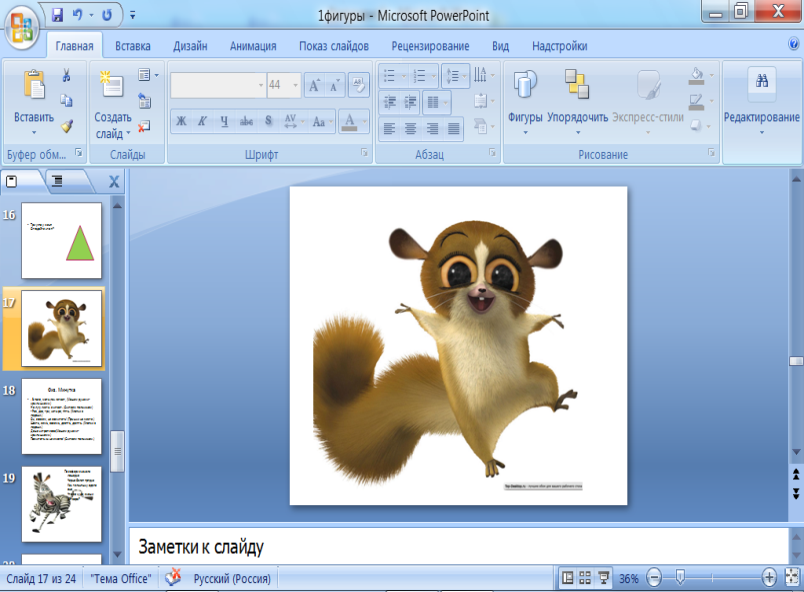Decrease the list indent level
The width and height of the screenshot is (804, 592).
tap(390, 102)
